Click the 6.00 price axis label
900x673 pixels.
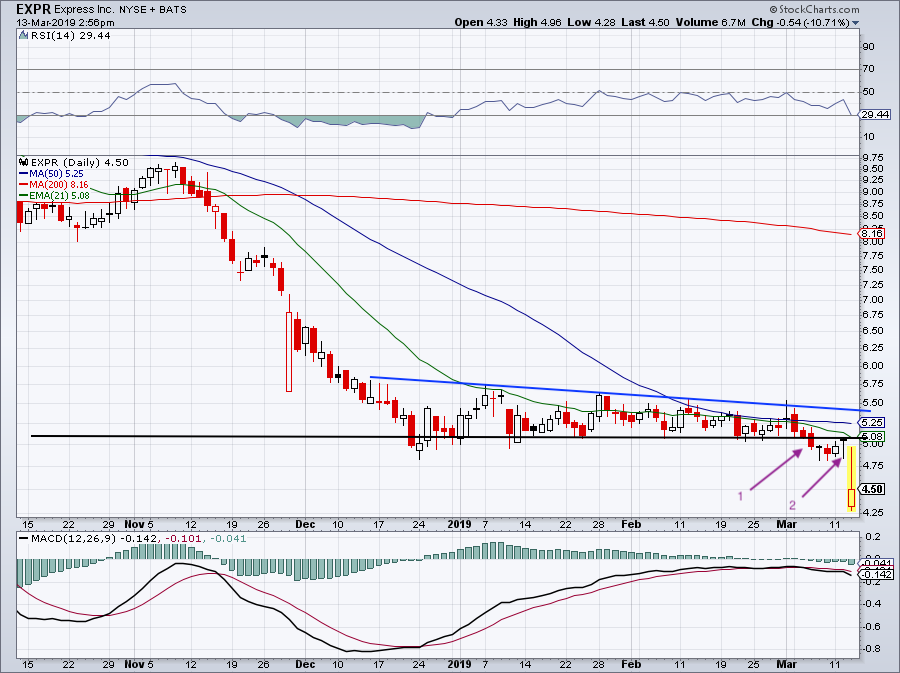point(872,366)
